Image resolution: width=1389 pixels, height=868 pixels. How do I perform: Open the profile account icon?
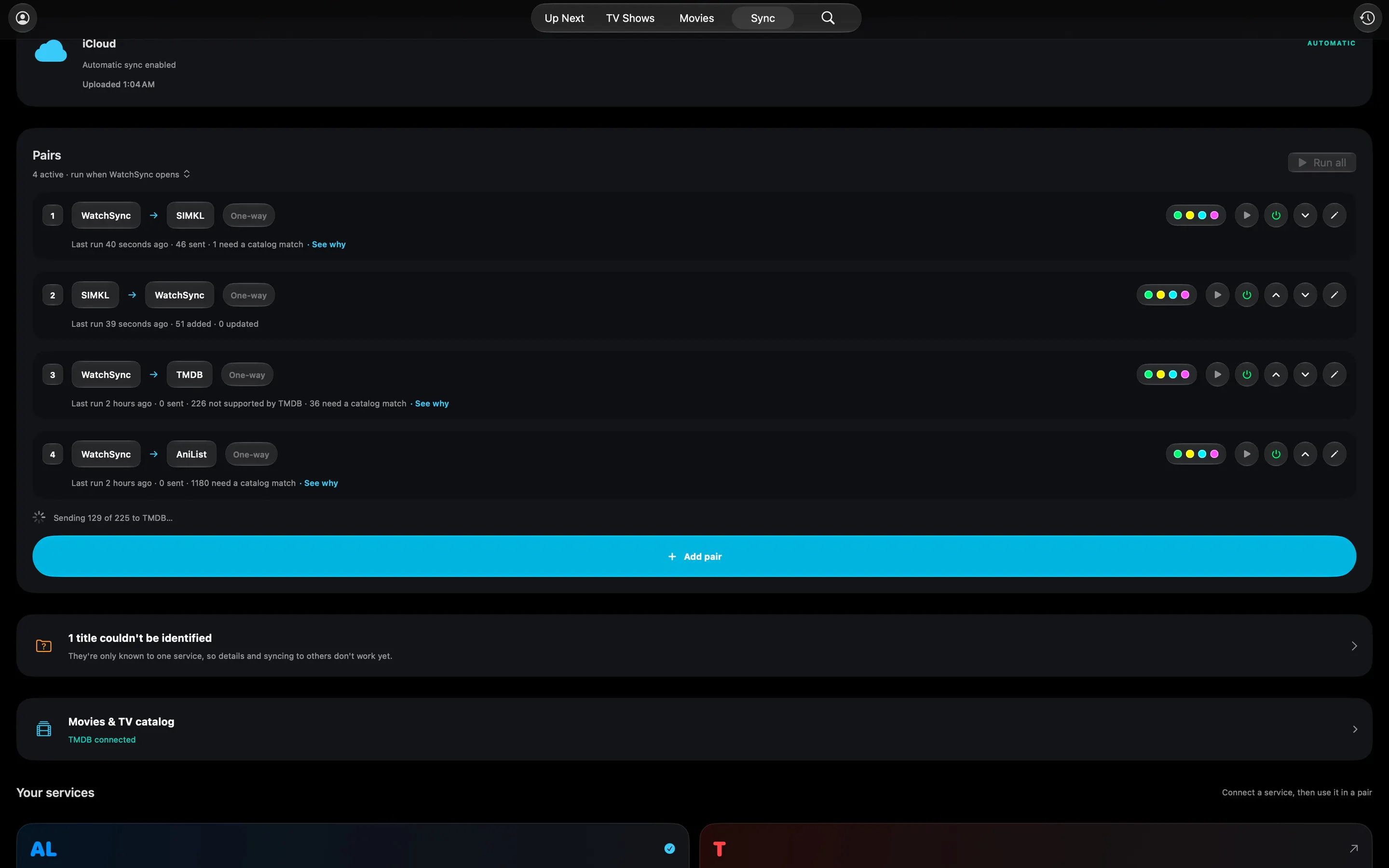pos(22,18)
